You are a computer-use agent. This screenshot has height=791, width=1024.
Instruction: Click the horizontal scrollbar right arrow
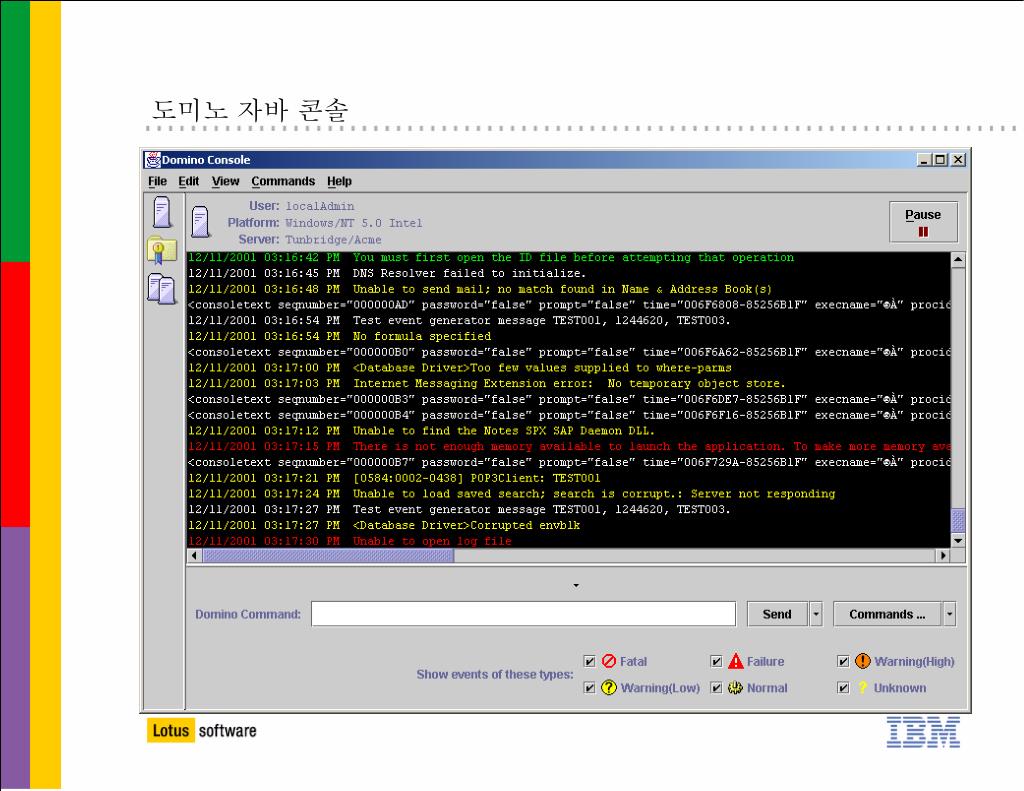tap(943, 556)
